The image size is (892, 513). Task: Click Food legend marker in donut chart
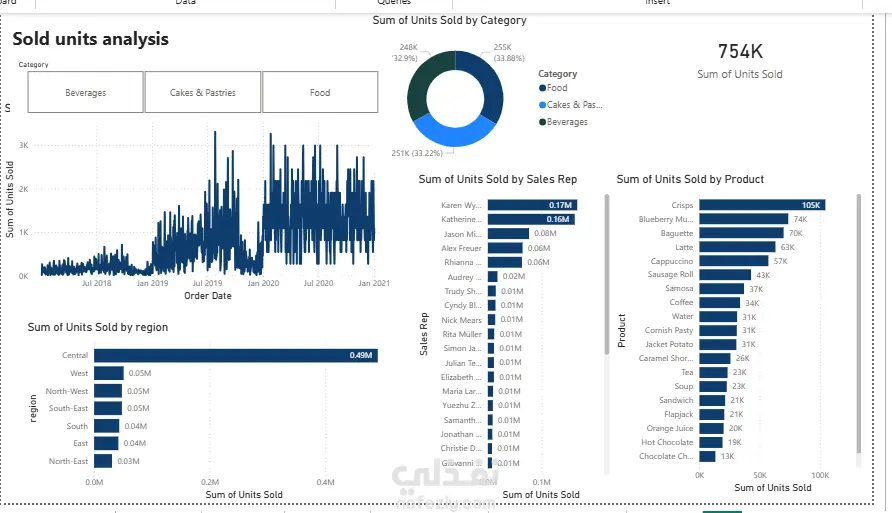click(x=542, y=88)
